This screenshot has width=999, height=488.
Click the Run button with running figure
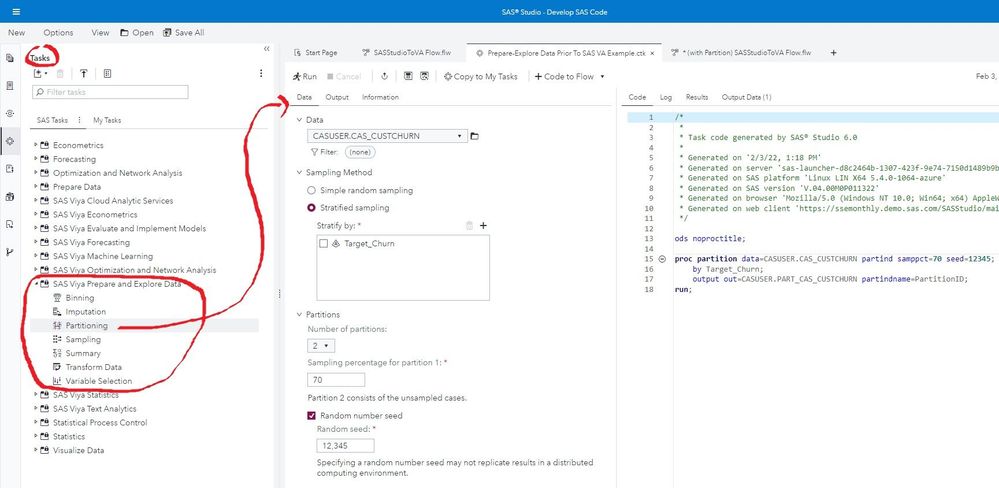pos(304,76)
